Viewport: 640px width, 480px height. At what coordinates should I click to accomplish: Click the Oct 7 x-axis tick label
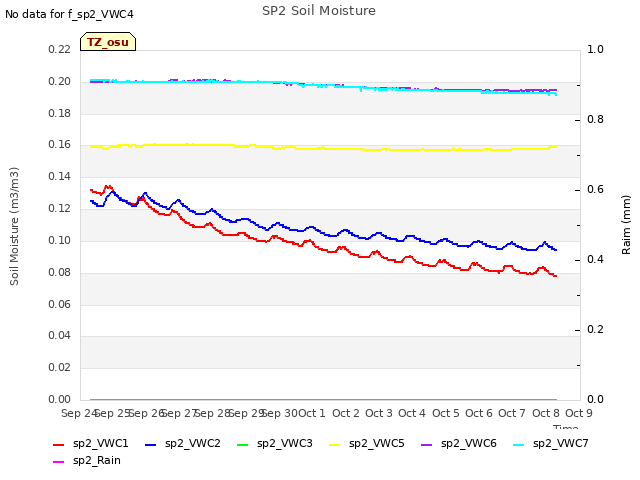[512, 413]
